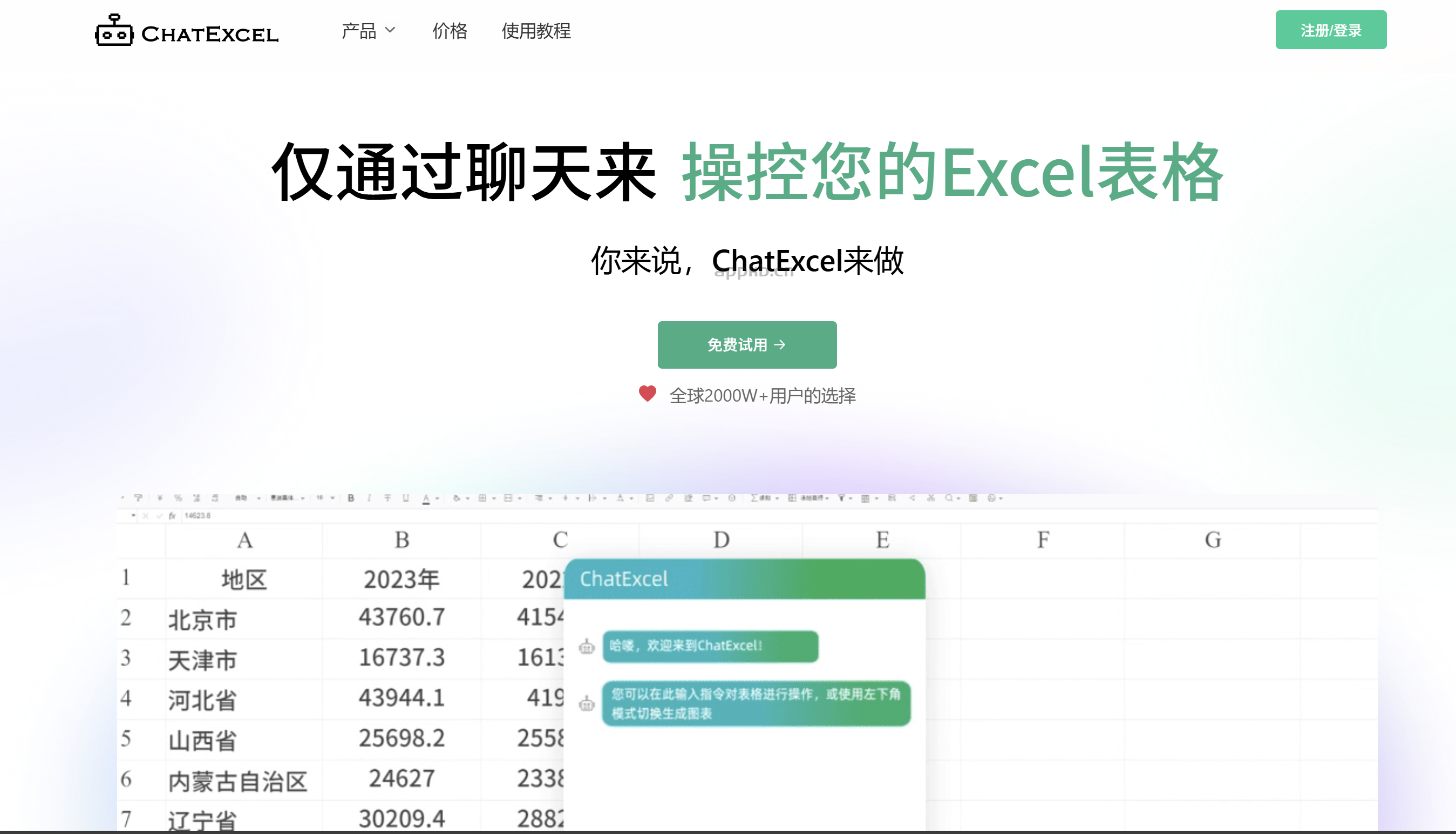Click the magnifier search icon in toolbar
The height and width of the screenshot is (834, 1456).
949,498
